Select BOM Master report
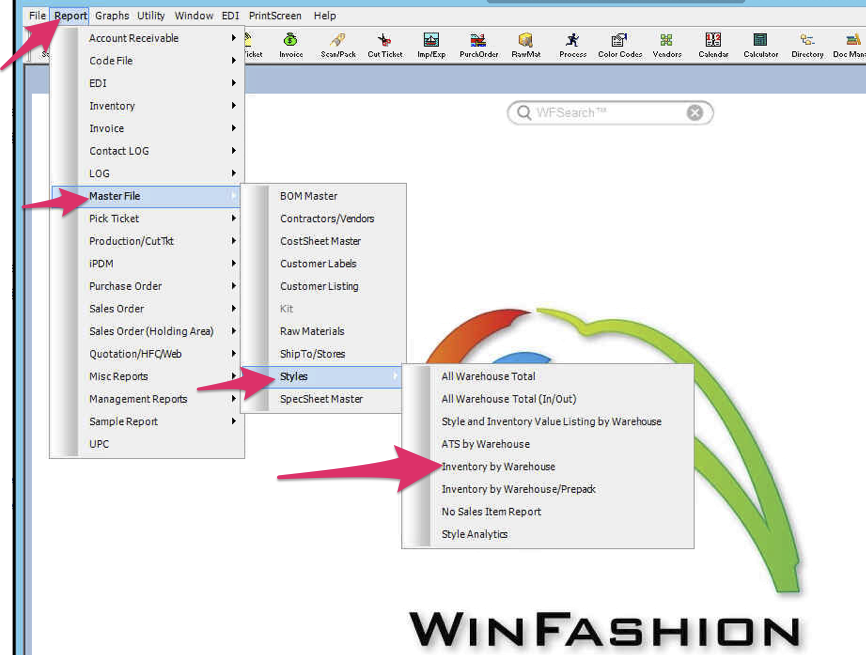The width and height of the screenshot is (866, 655). (x=323, y=196)
